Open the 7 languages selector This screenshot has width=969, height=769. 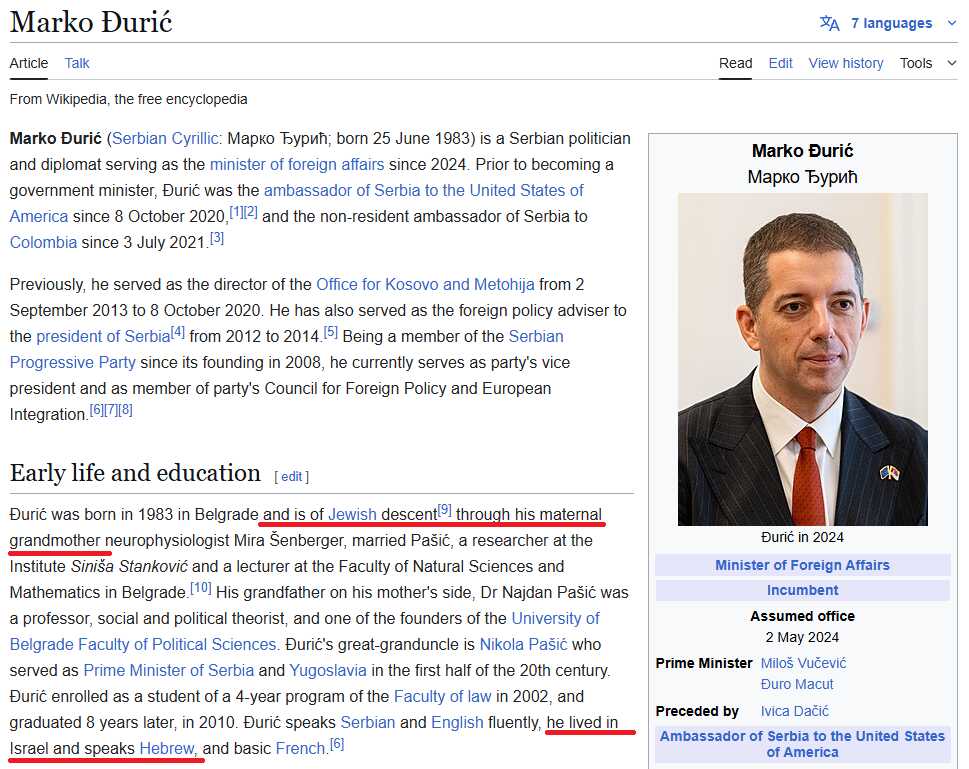click(891, 23)
